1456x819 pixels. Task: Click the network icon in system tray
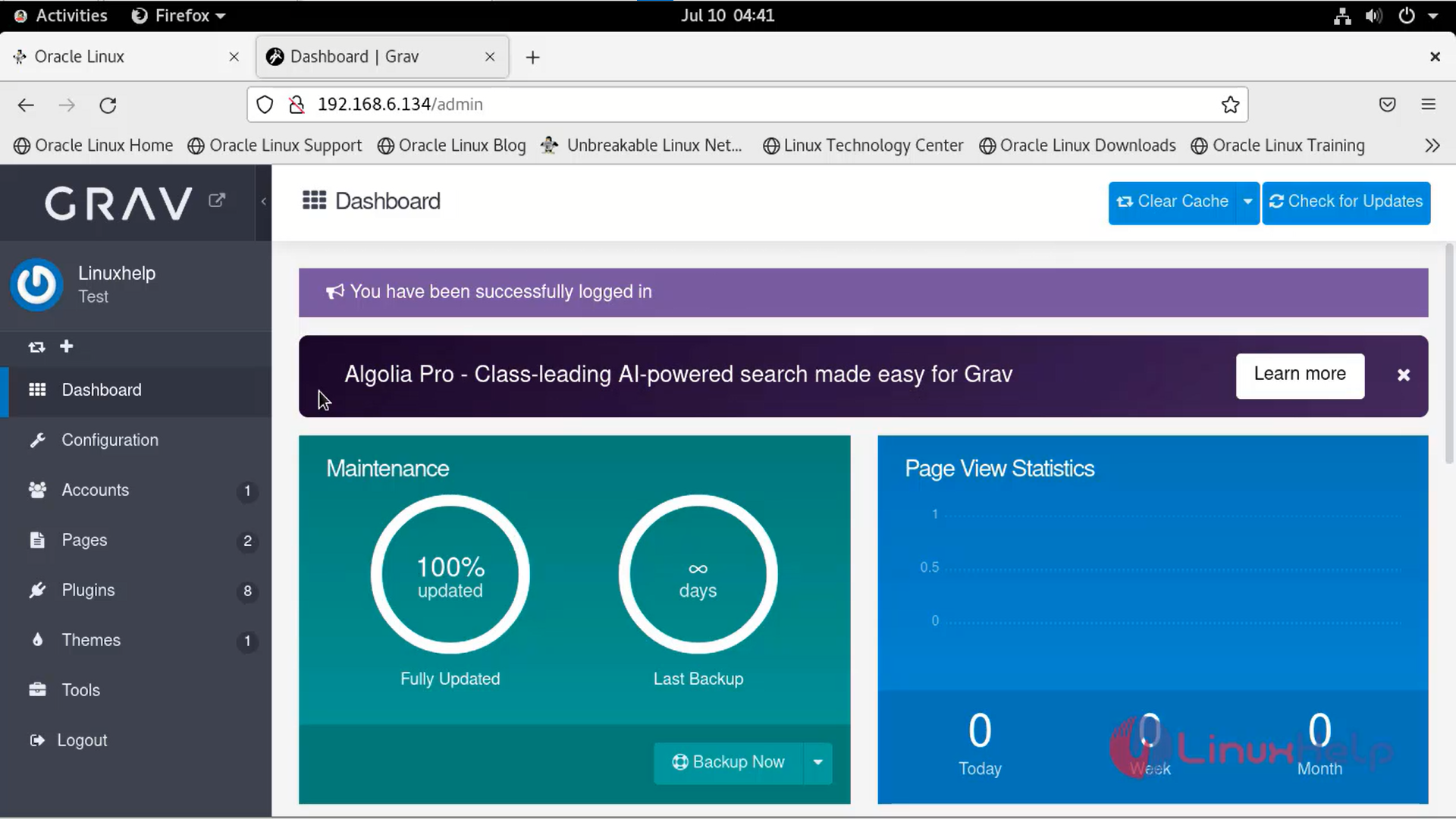[1342, 15]
